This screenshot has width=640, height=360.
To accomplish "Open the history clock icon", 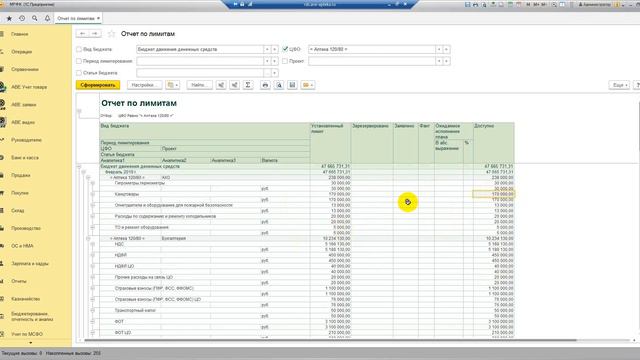I will coord(22,18).
